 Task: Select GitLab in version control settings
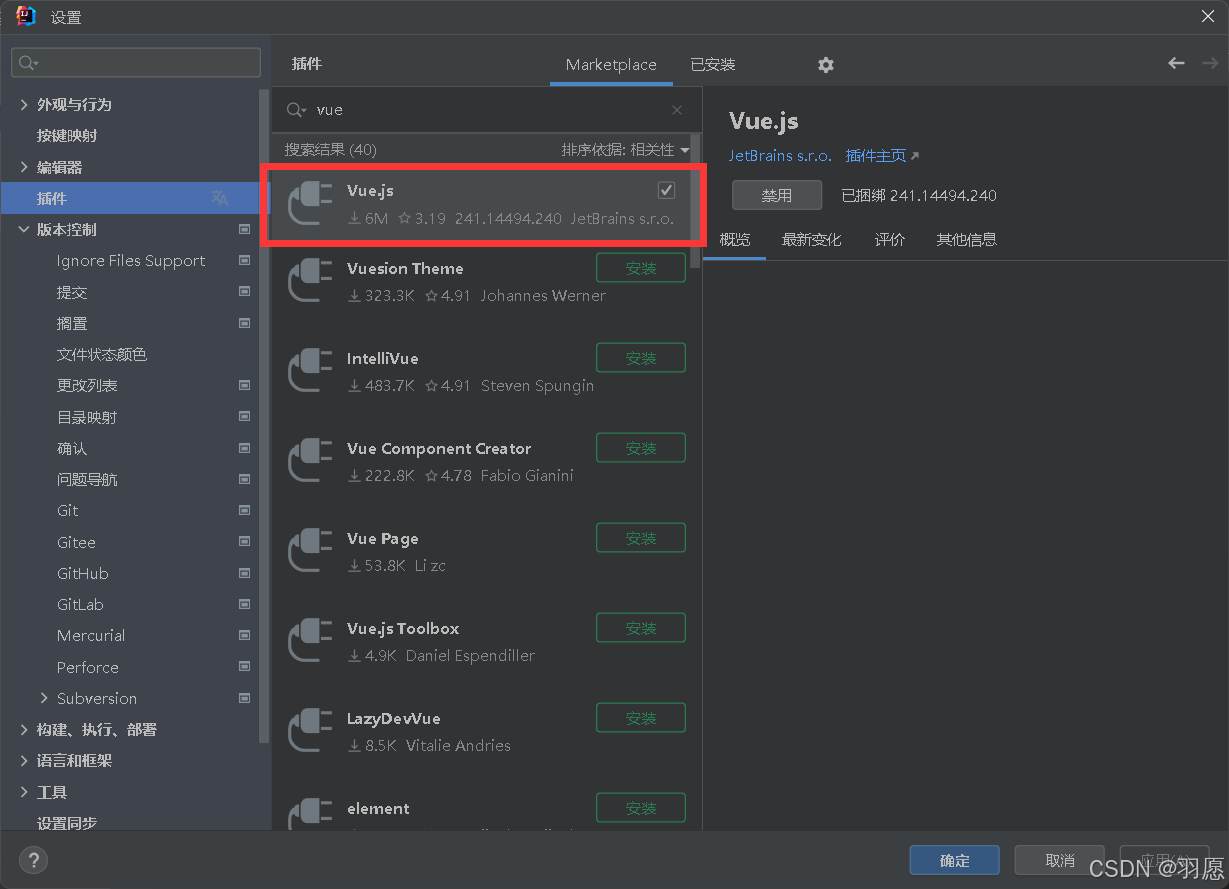pyautogui.click(x=80, y=604)
